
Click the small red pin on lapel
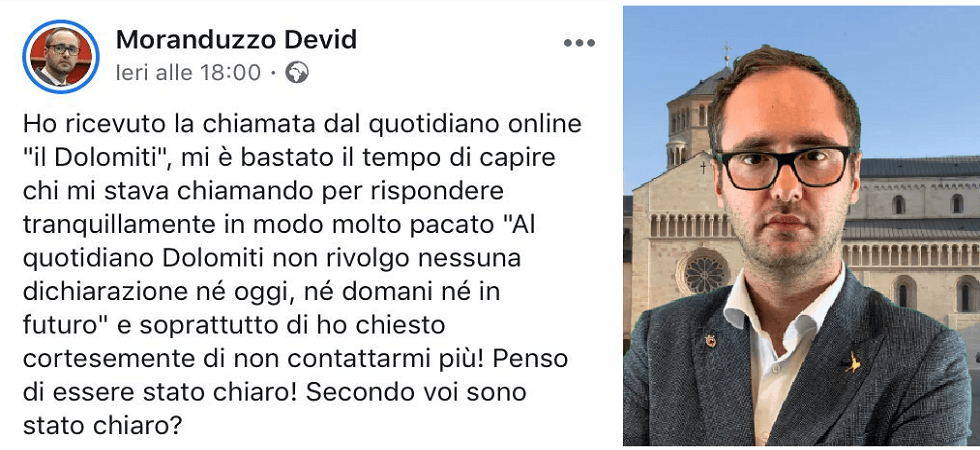(x=710, y=341)
